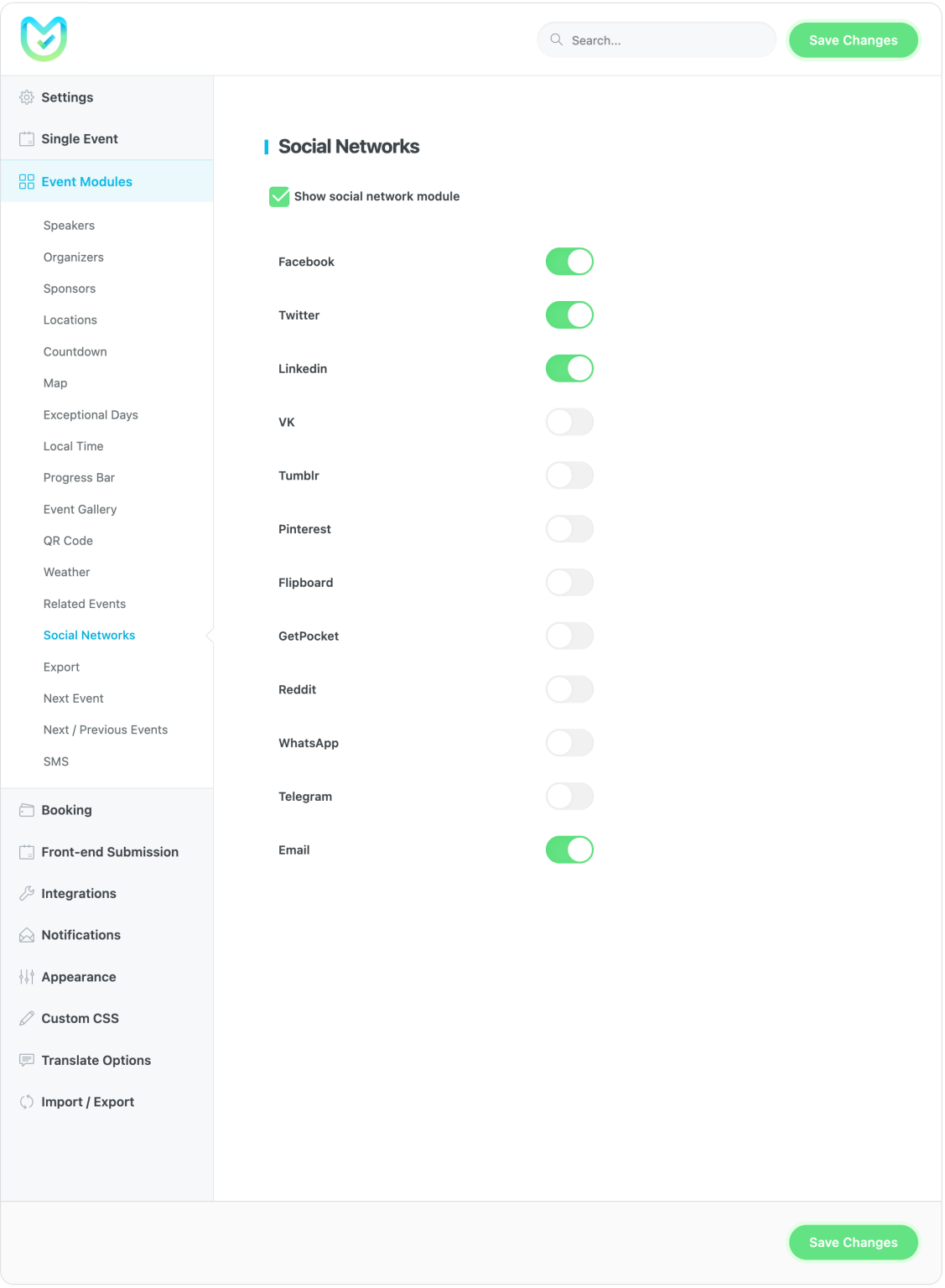Click the Integrations wrench icon

(x=27, y=894)
